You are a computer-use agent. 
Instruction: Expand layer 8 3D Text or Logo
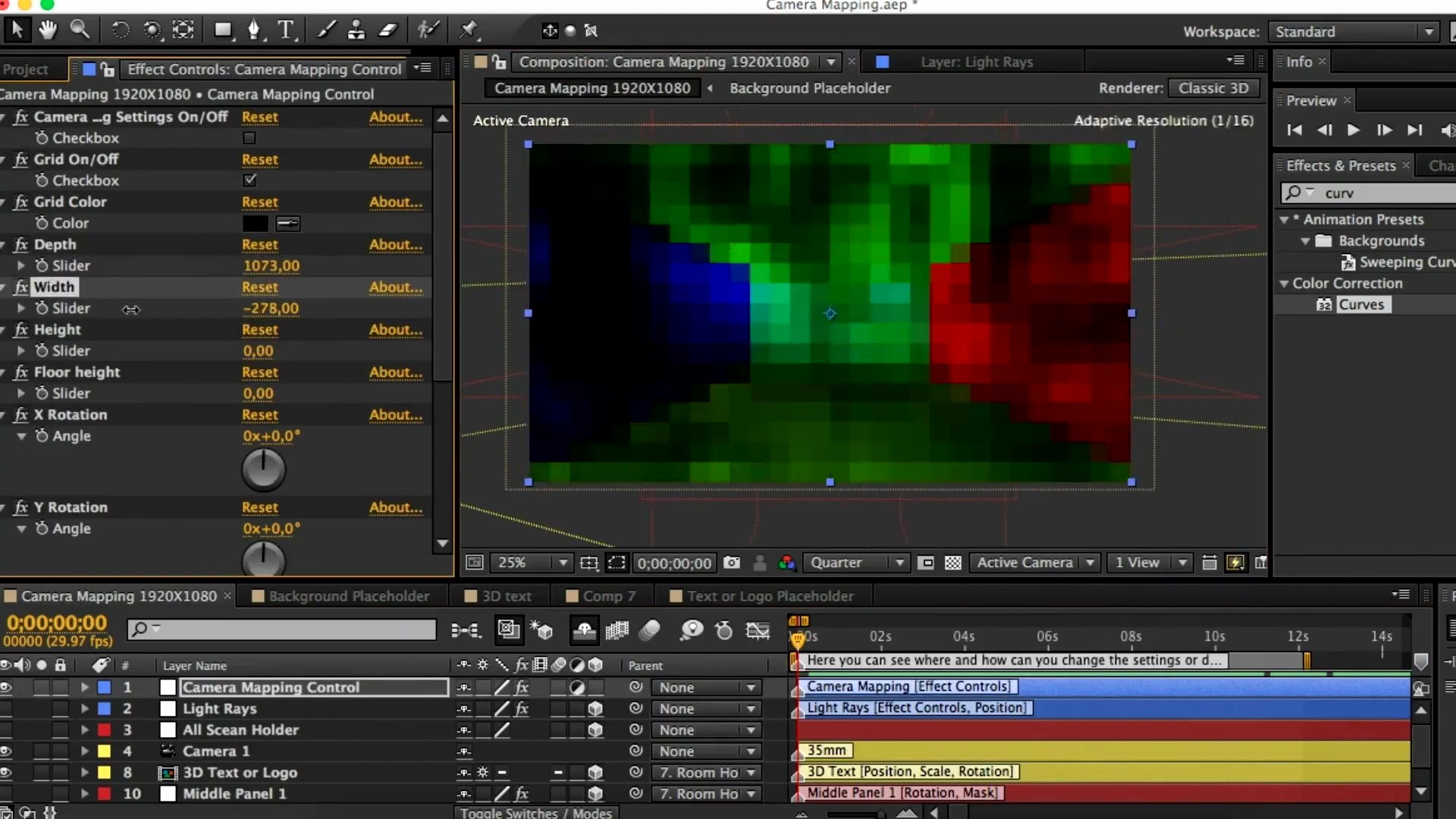(83, 771)
